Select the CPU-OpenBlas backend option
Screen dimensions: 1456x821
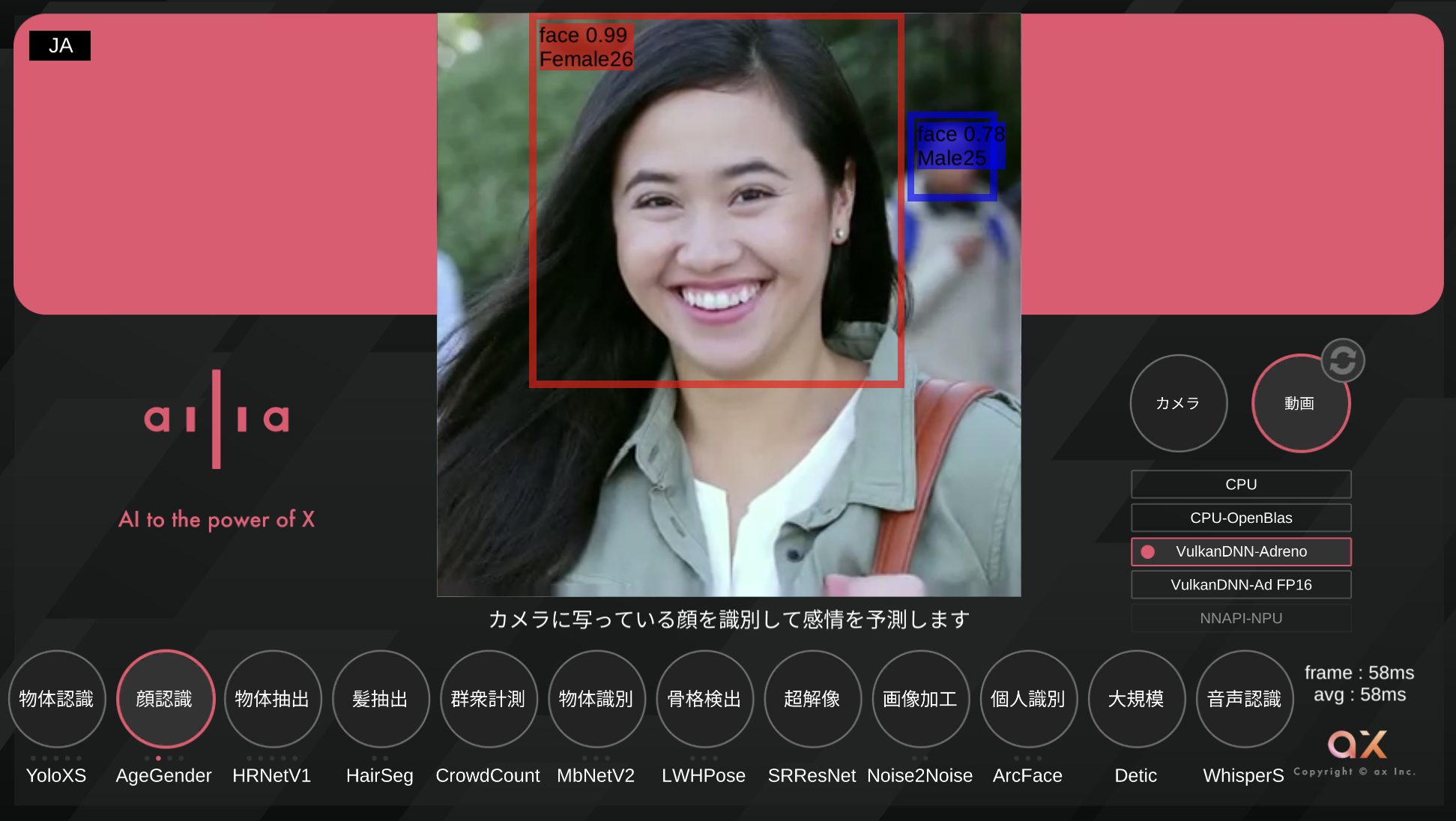1241,518
